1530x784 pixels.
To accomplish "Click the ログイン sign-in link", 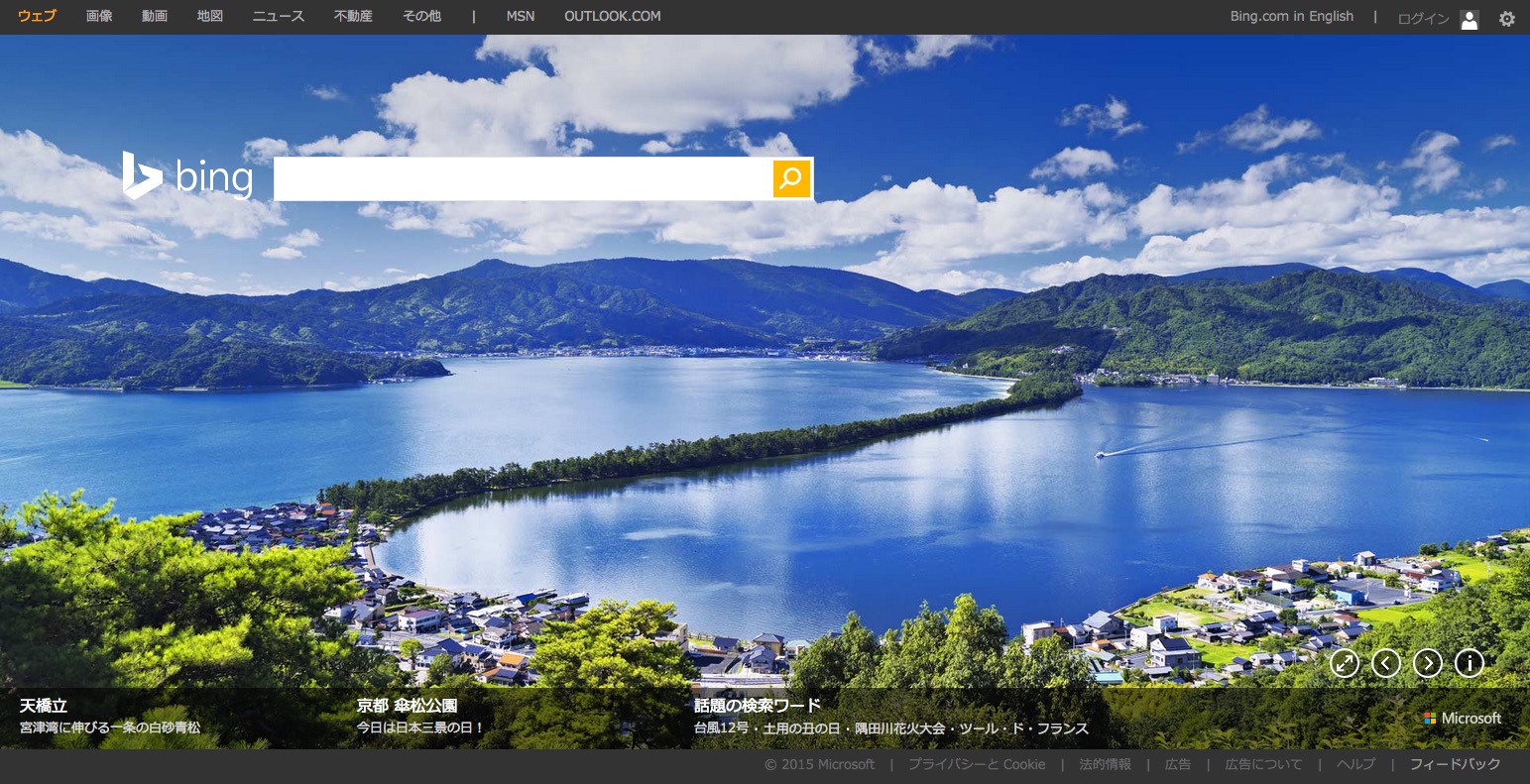I will (x=1423, y=19).
